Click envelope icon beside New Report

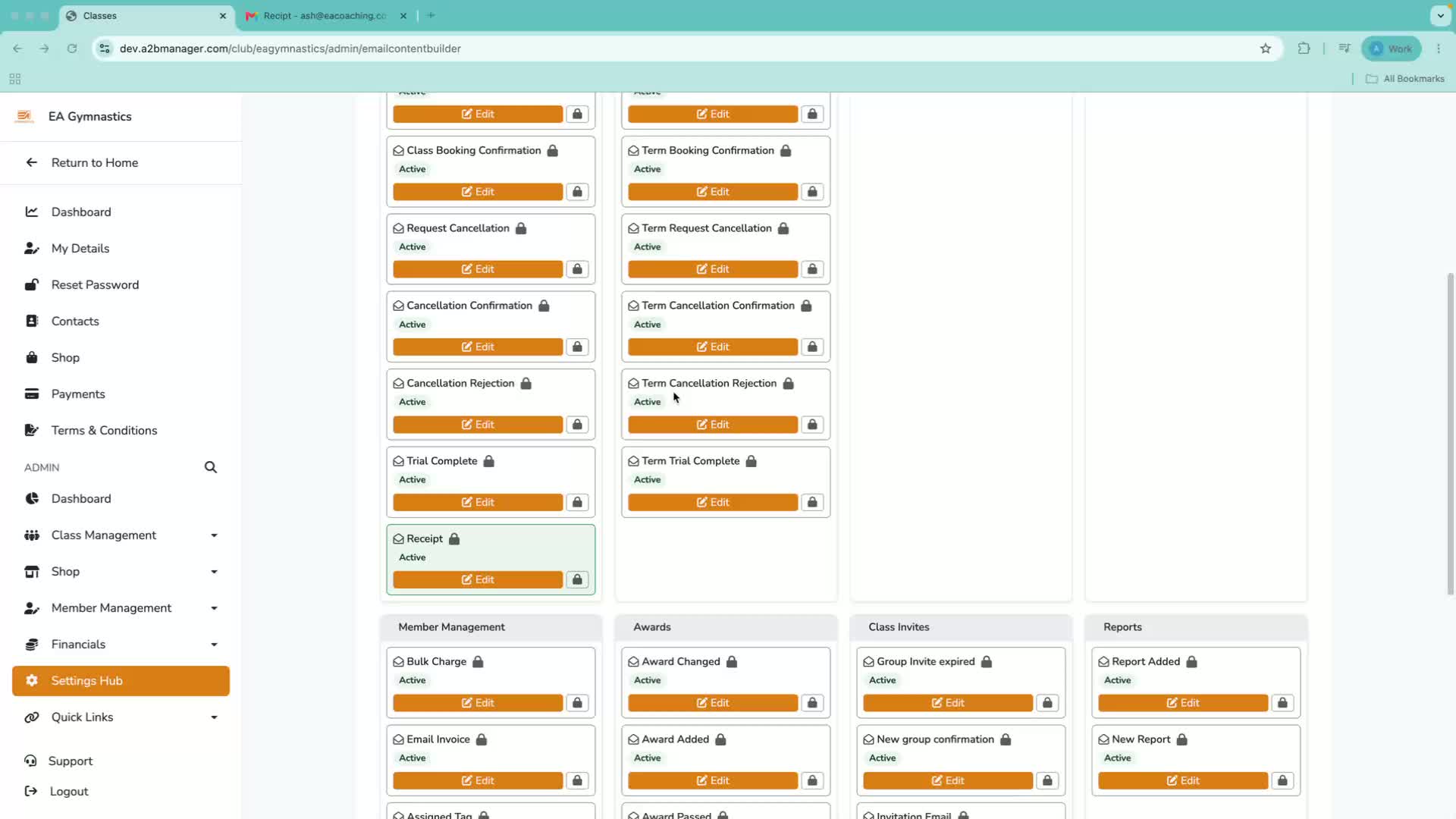point(1103,739)
